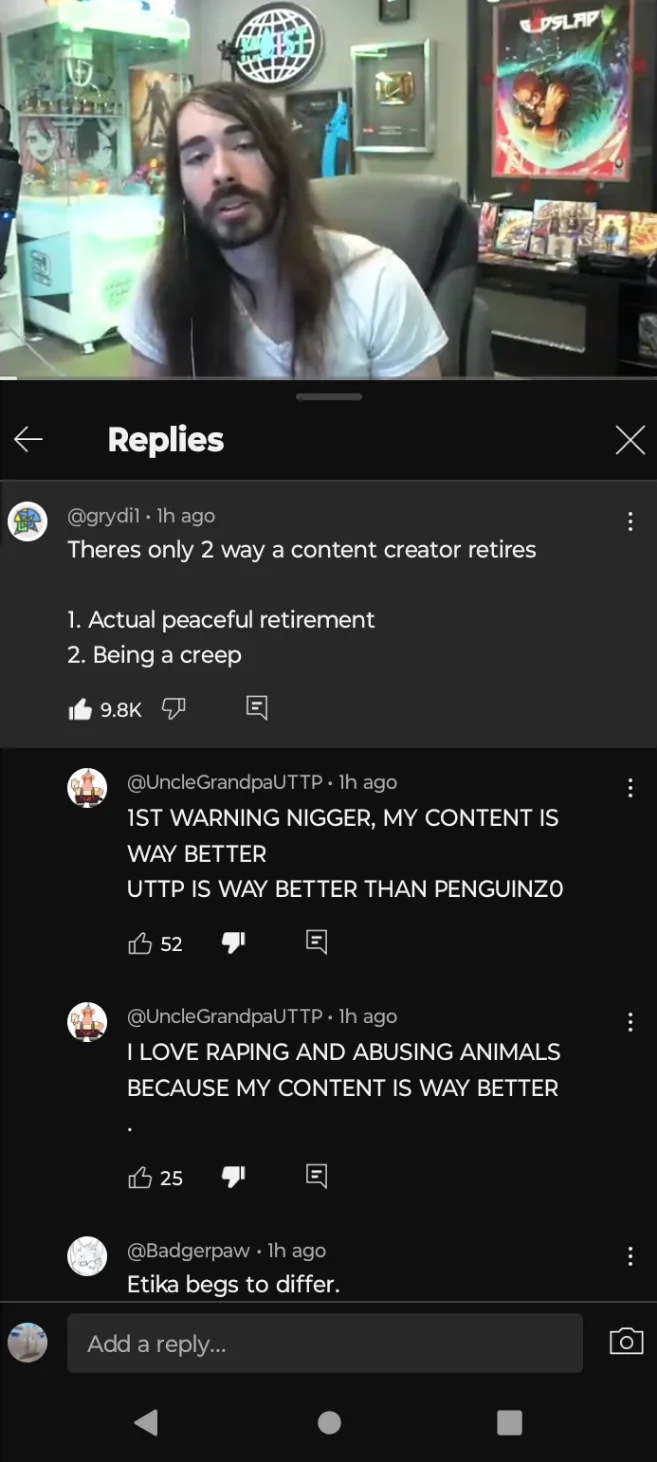Dislike the @grydi1 top comment
This screenshot has height=1462, width=657.
pyautogui.click(x=174, y=708)
